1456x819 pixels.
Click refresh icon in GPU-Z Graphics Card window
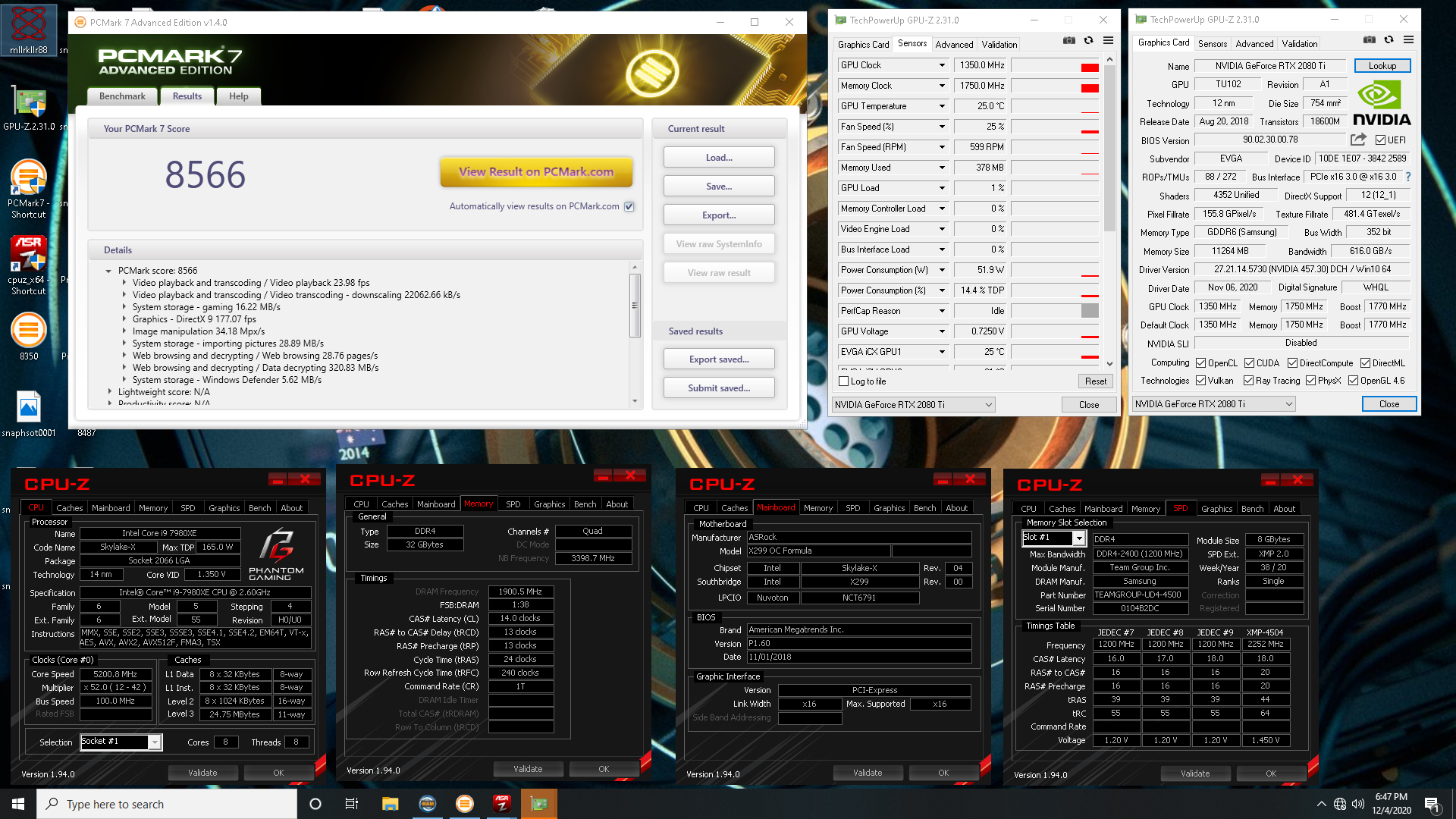coord(1389,39)
